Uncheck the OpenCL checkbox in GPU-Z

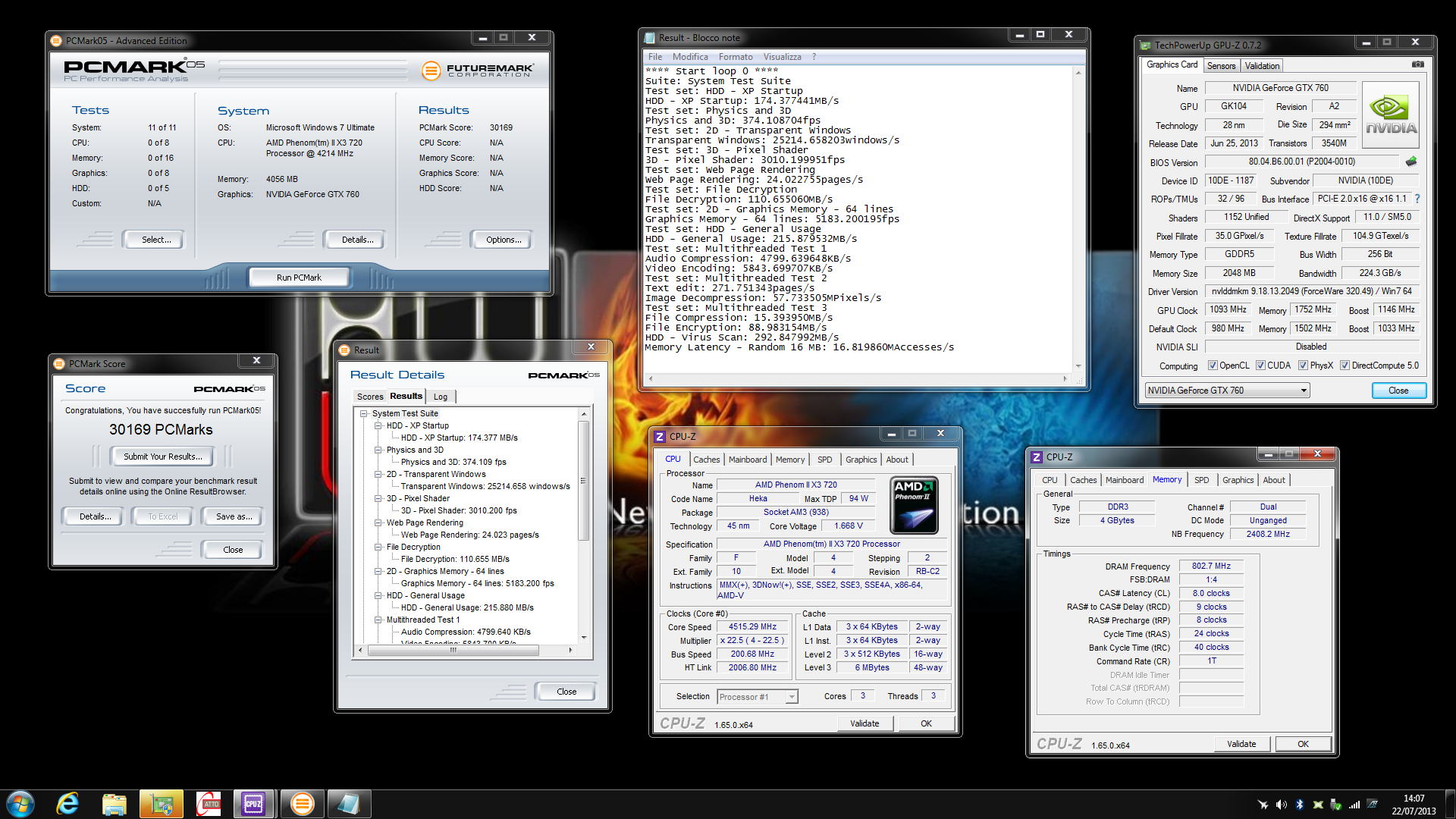[x=1213, y=366]
